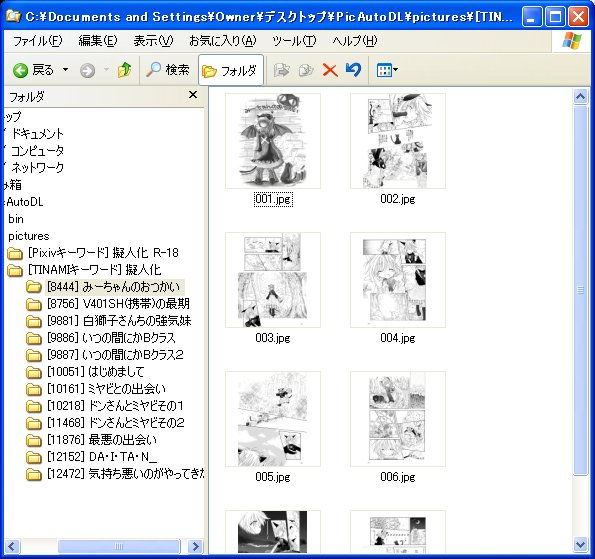Select the [TINAMIキーワード] 擬人化 folder
595x559 pixels.
click(94, 270)
